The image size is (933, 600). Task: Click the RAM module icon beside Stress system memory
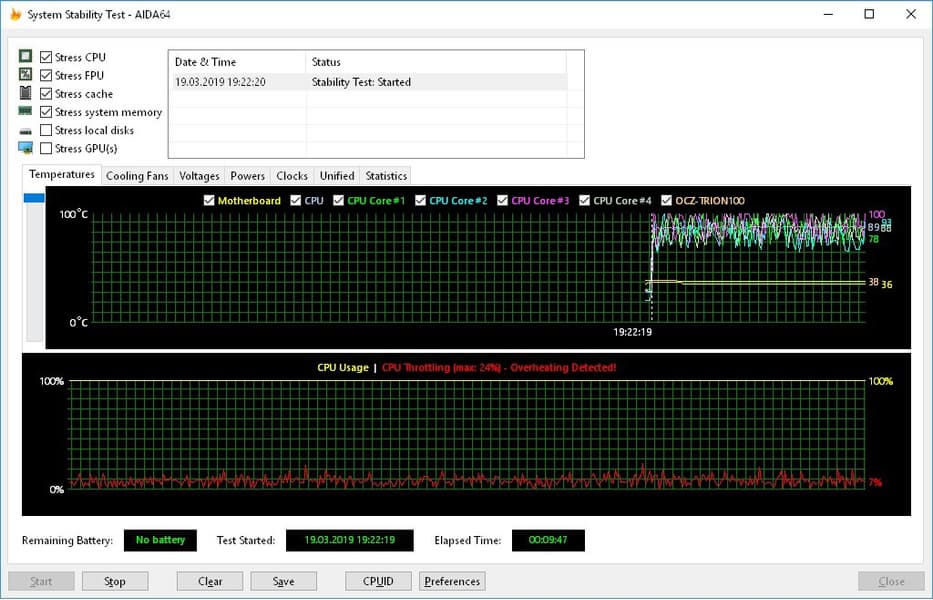coord(25,111)
